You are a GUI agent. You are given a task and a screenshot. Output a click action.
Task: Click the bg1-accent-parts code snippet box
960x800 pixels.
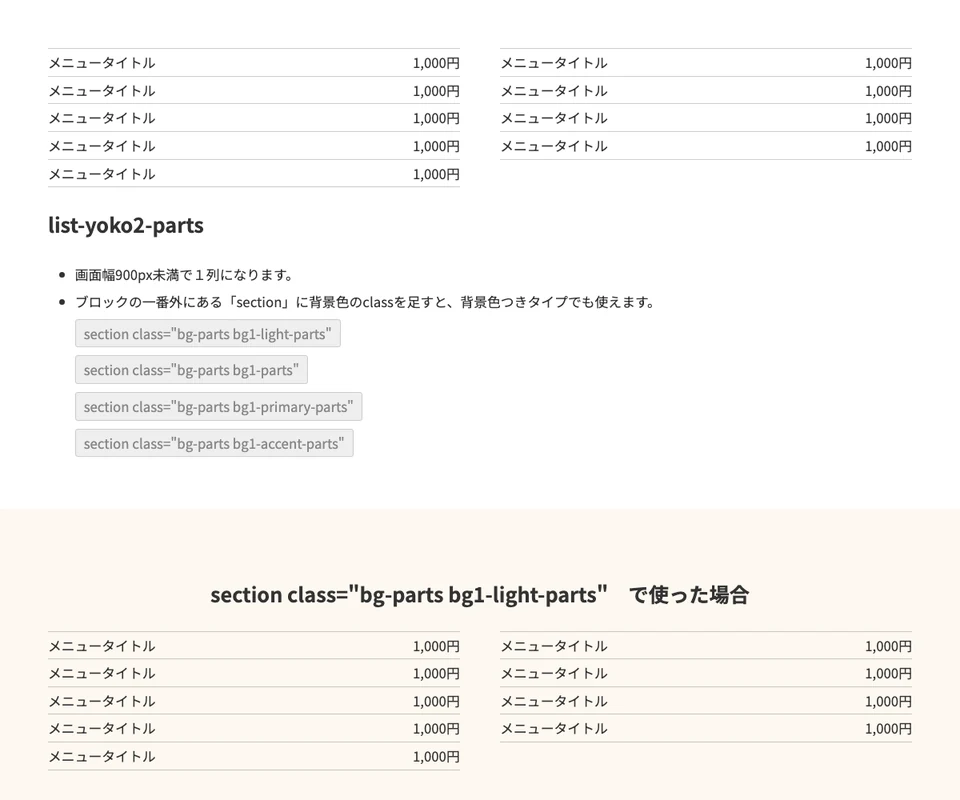pos(214,444)
